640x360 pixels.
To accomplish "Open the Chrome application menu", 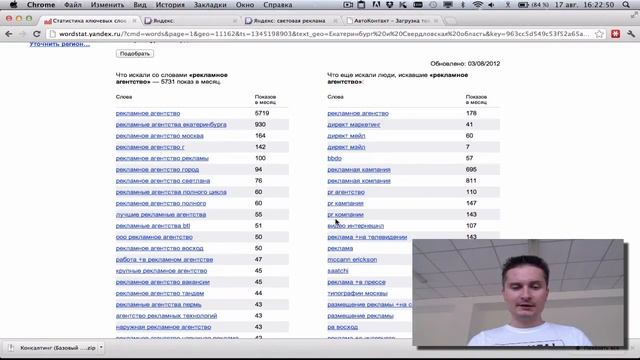I will coord(41,5).
